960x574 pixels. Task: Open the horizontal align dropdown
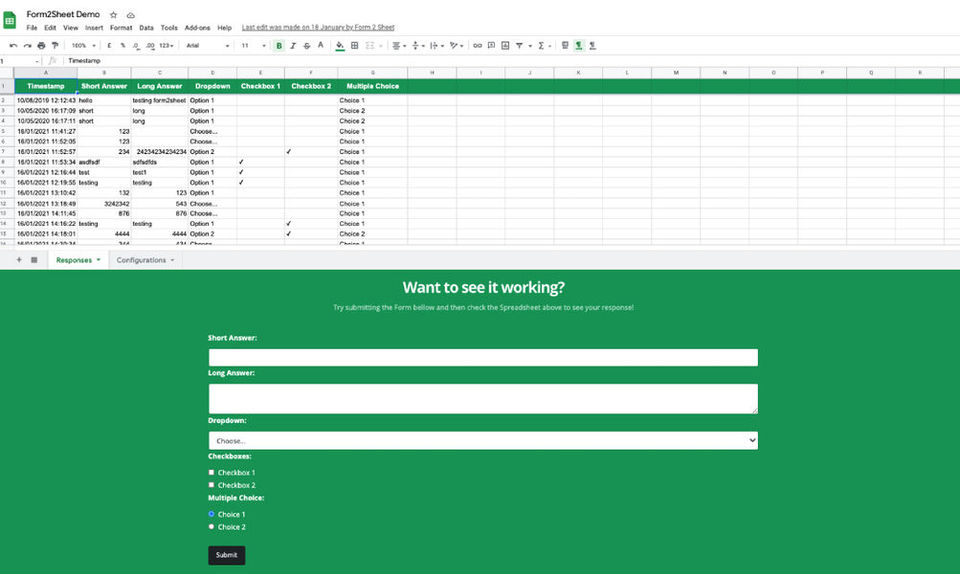pos(399,46)
